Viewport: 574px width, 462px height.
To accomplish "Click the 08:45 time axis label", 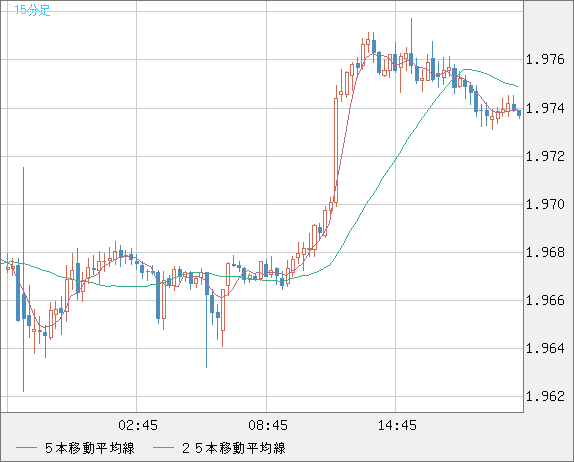I will click(268, 425).
